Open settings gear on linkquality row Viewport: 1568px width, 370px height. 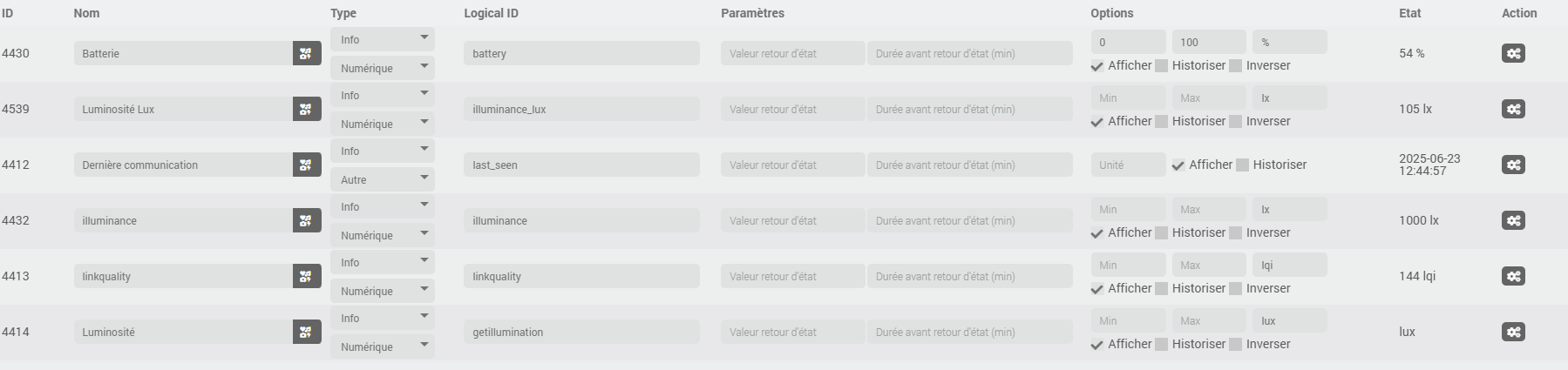[x=1513, y=276]
